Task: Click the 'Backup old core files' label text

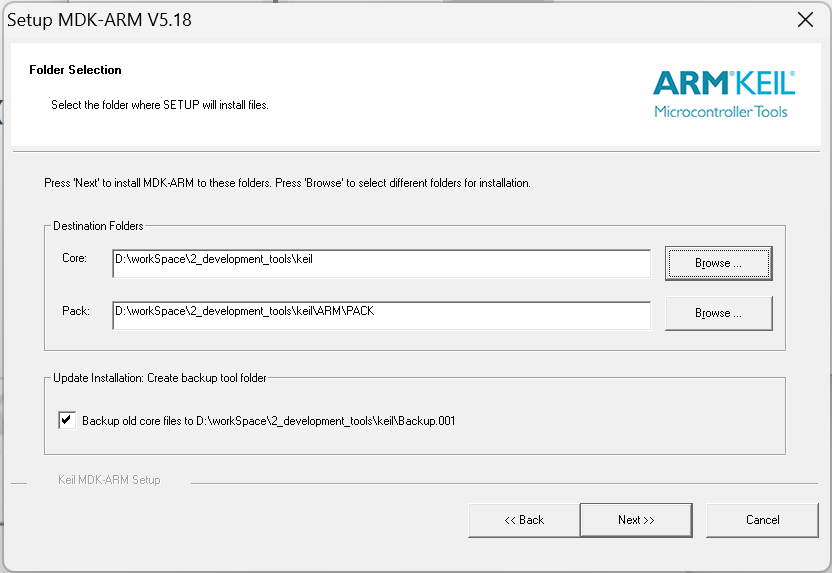Action: pos(268,421)
